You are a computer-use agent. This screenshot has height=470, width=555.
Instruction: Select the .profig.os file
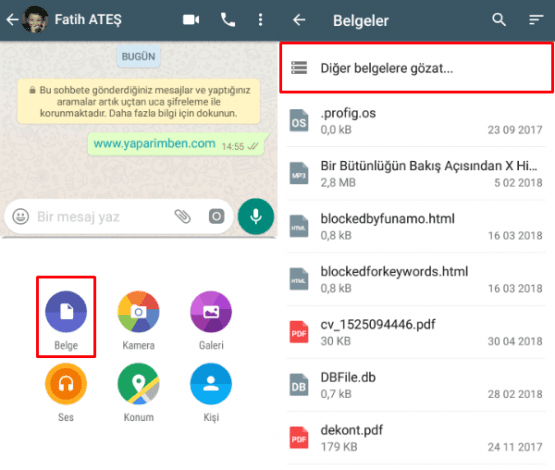(x=416, y=121)
